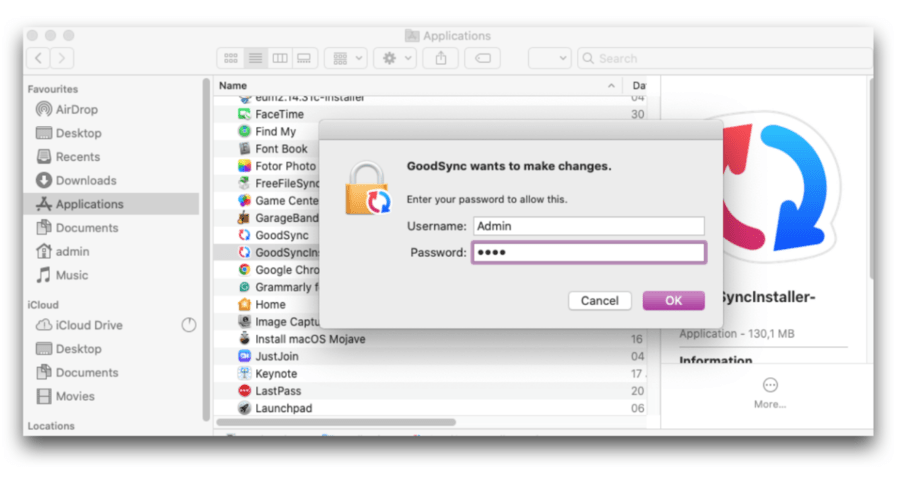Click the Date column header
The height and width of the screenshot is (478, 900).
click(638, 86)
